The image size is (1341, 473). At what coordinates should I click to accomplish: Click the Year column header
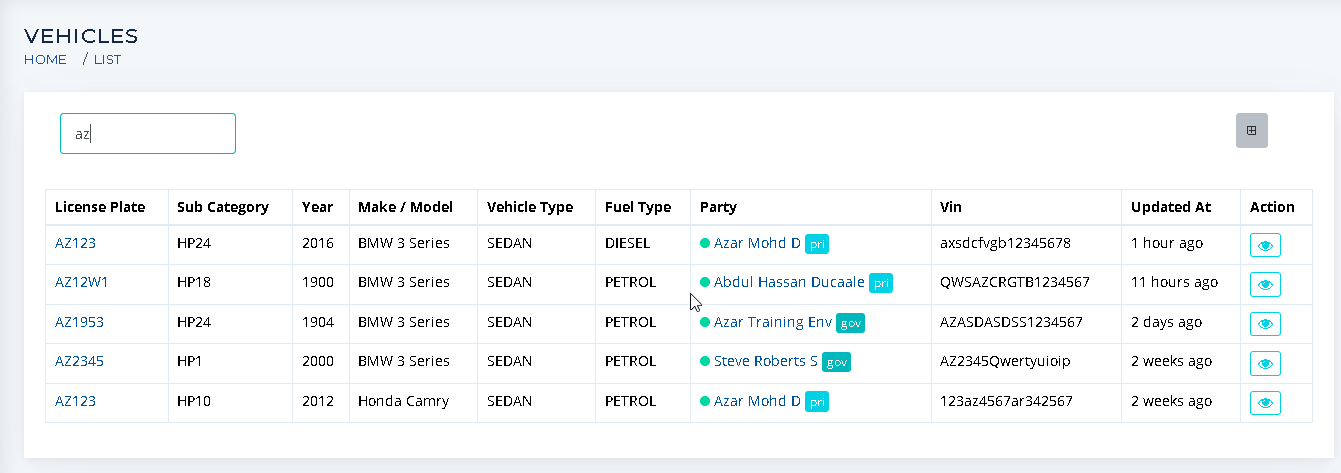click(x=318, y=207)
